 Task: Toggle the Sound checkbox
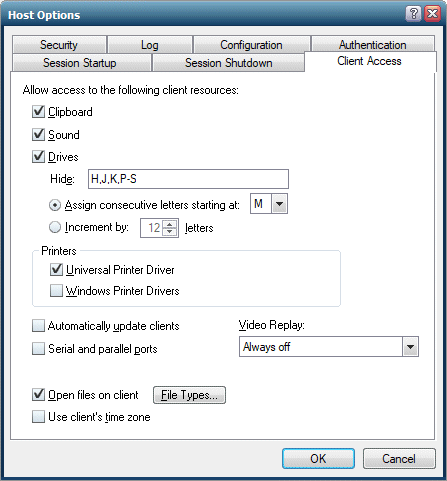click(x=38, y=135)
